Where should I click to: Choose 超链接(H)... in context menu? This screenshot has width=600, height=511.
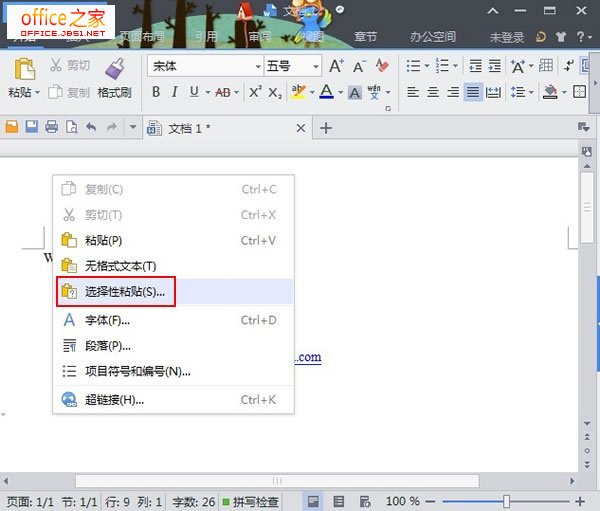tap(174, 400)
